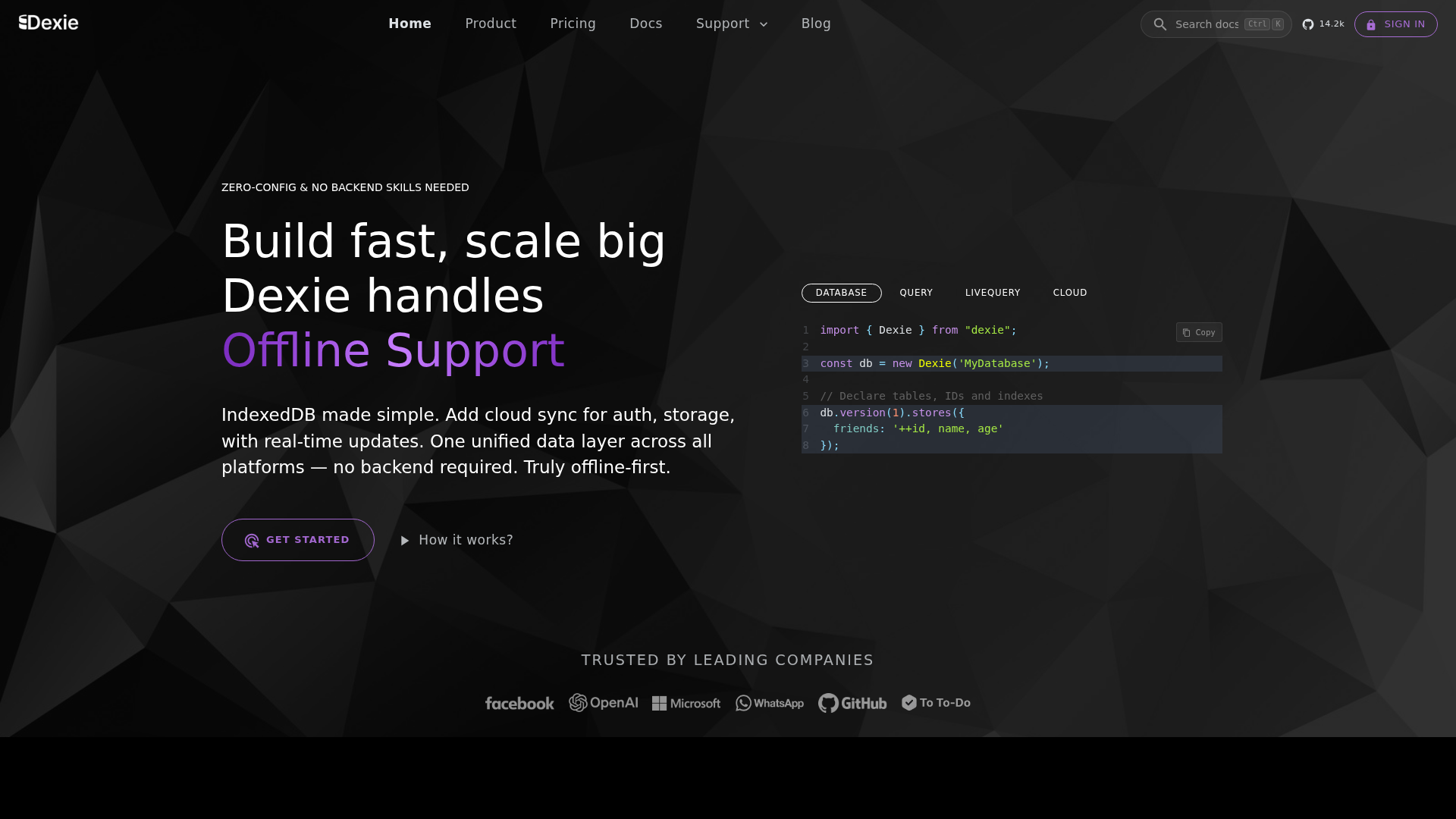Select the OpenAI logo
Image resolution: width=1456 pixels, height=819 pixels.
tap(604, 703)
